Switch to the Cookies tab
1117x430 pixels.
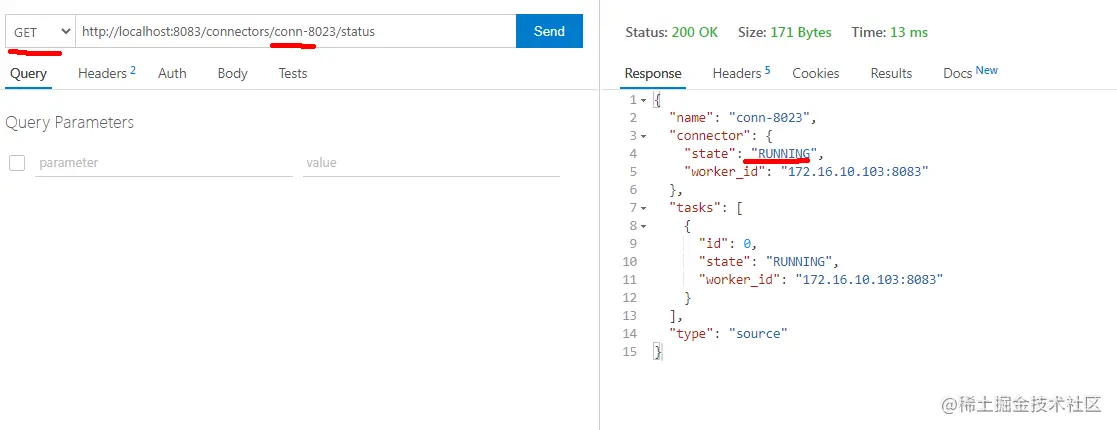point(816,73)
